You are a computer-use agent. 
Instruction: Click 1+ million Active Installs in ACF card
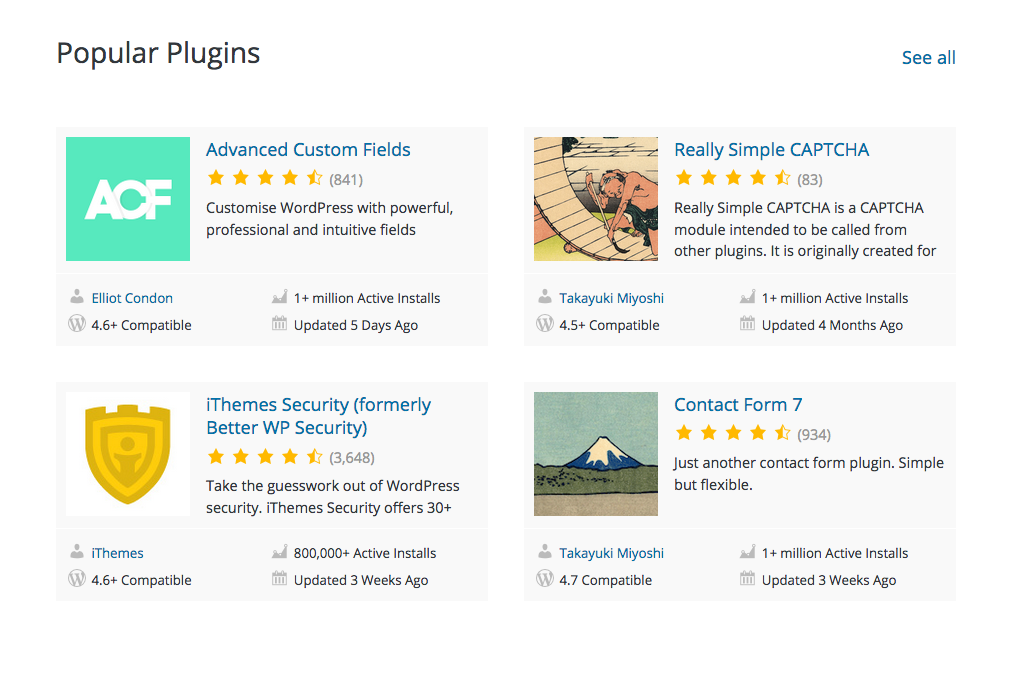(367, 298)
